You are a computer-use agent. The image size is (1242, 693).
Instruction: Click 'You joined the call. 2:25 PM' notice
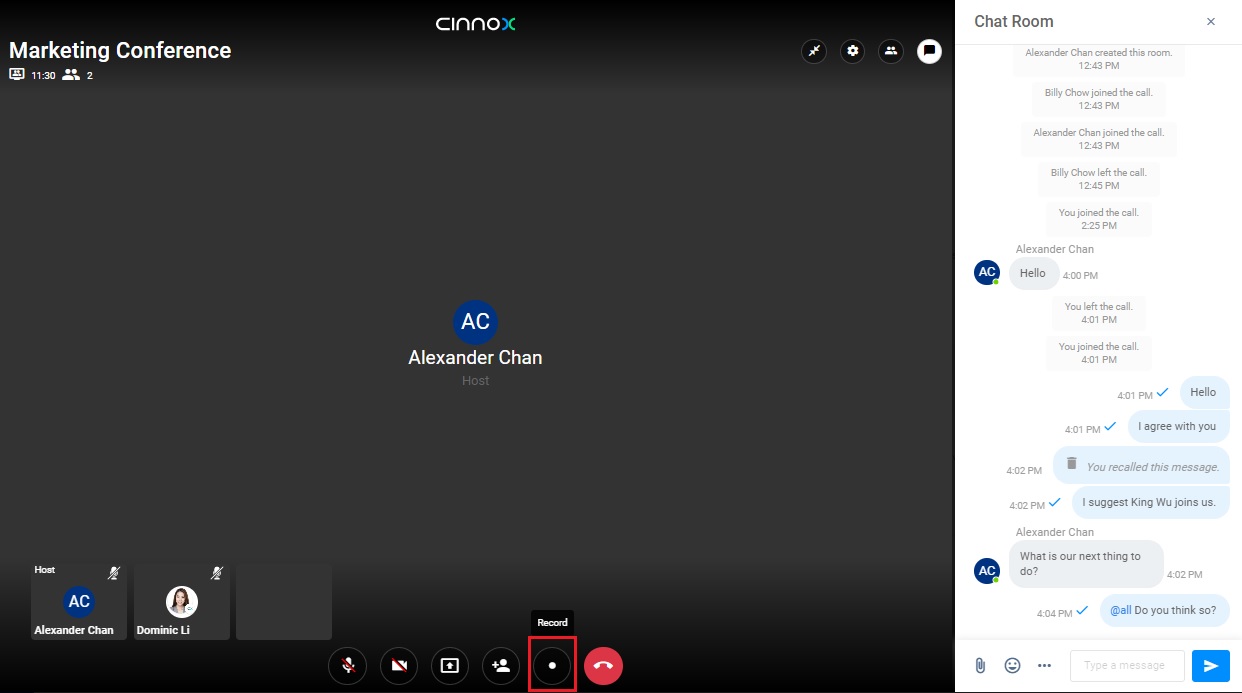(1099, 219)
